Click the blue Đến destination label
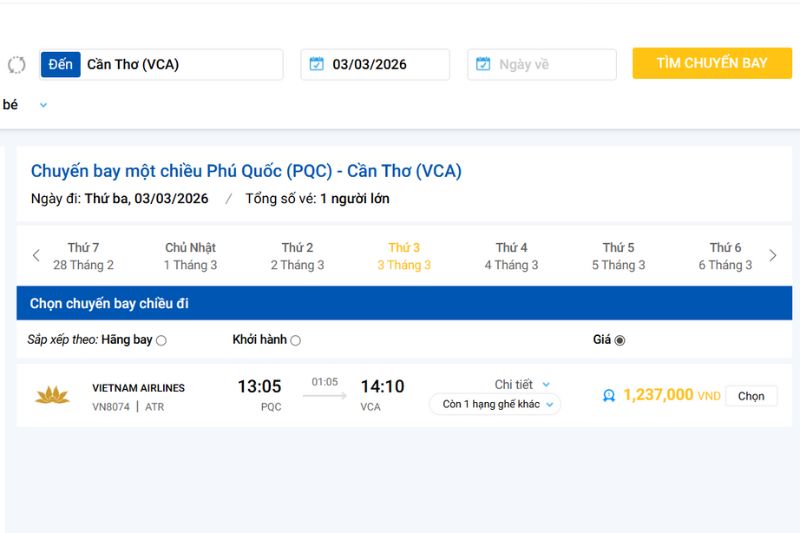 (60, 64)
